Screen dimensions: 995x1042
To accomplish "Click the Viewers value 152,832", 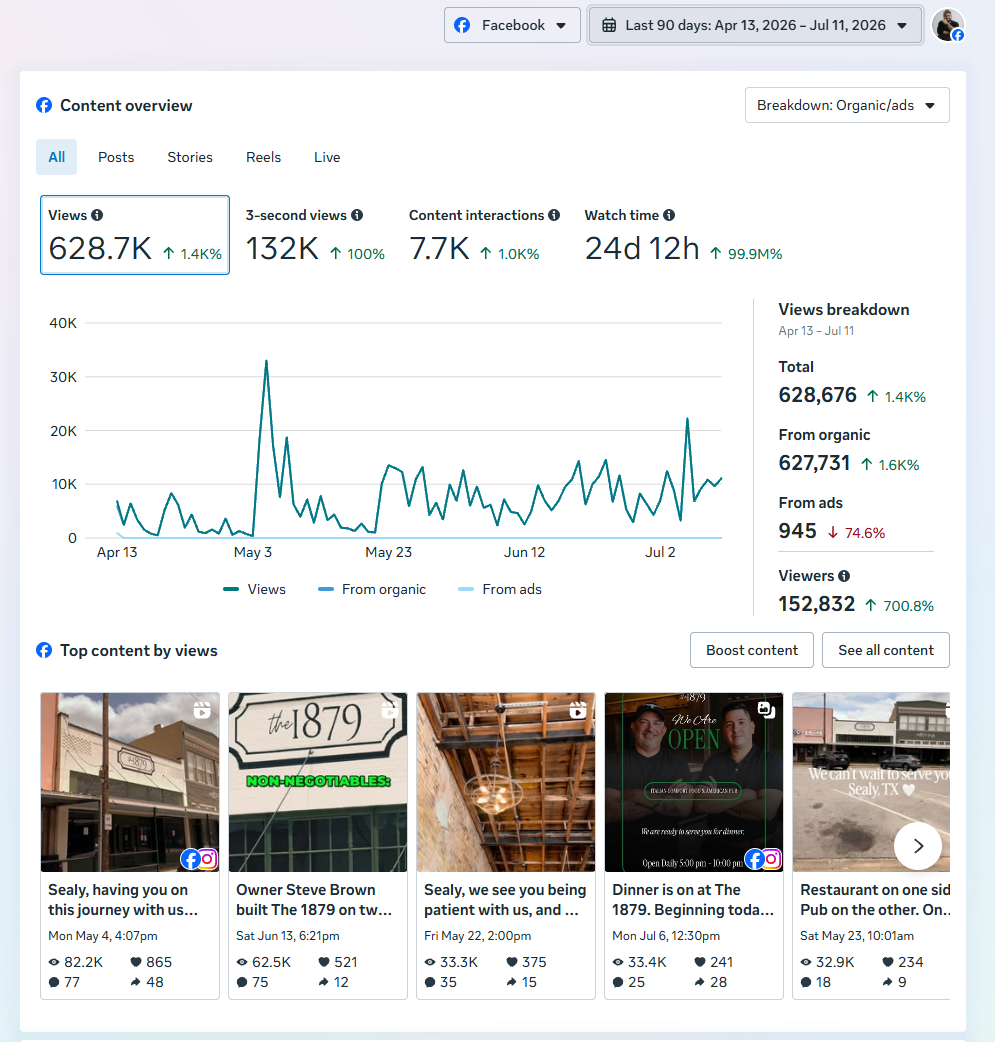I will point(816,604).
